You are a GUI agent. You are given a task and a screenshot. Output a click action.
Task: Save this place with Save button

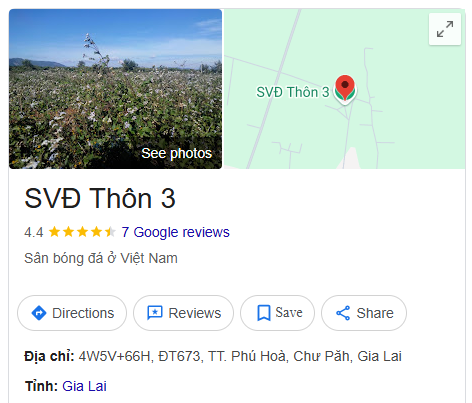277,313
